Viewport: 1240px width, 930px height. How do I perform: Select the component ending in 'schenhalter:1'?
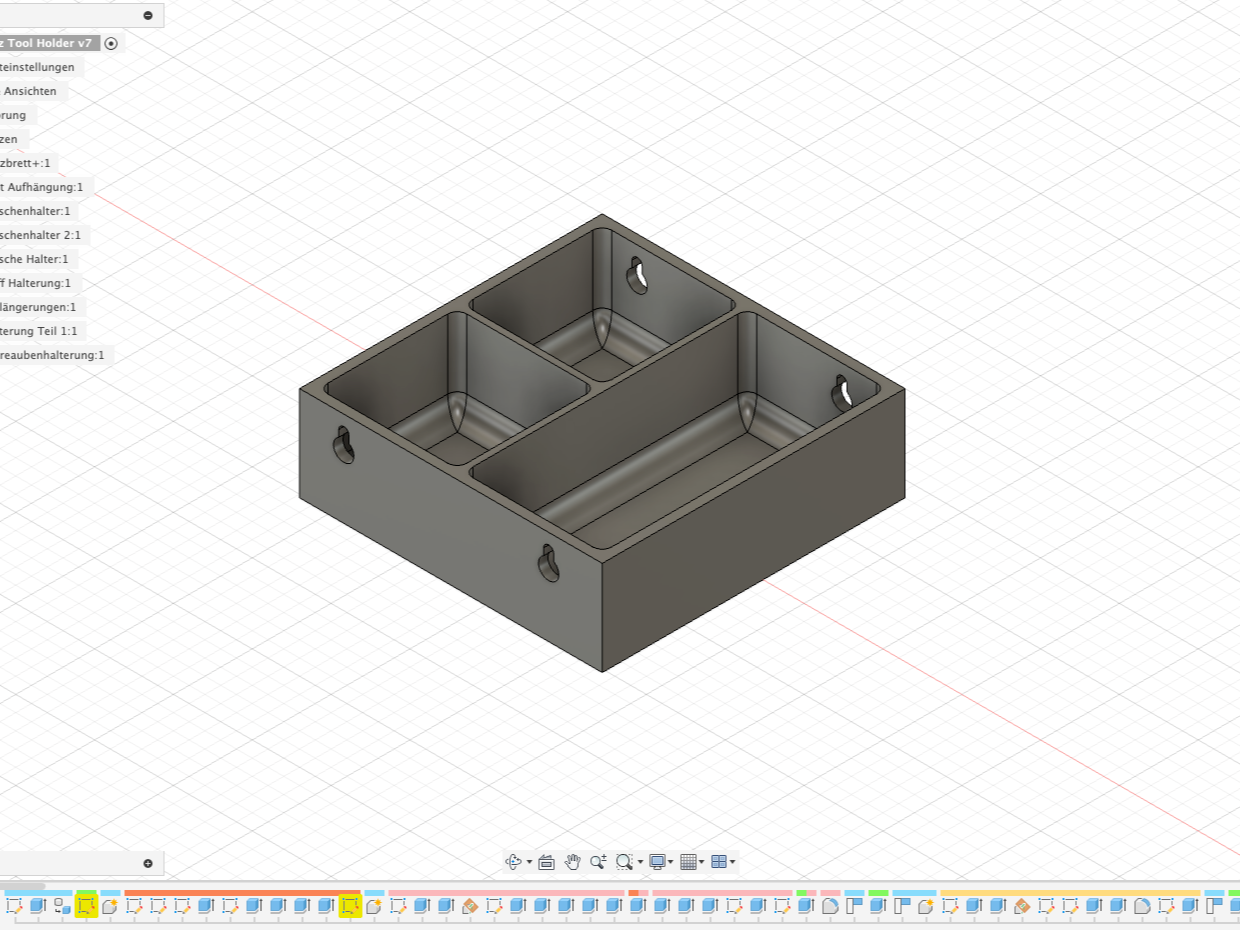pyautogui.click(x=39, y=211)
